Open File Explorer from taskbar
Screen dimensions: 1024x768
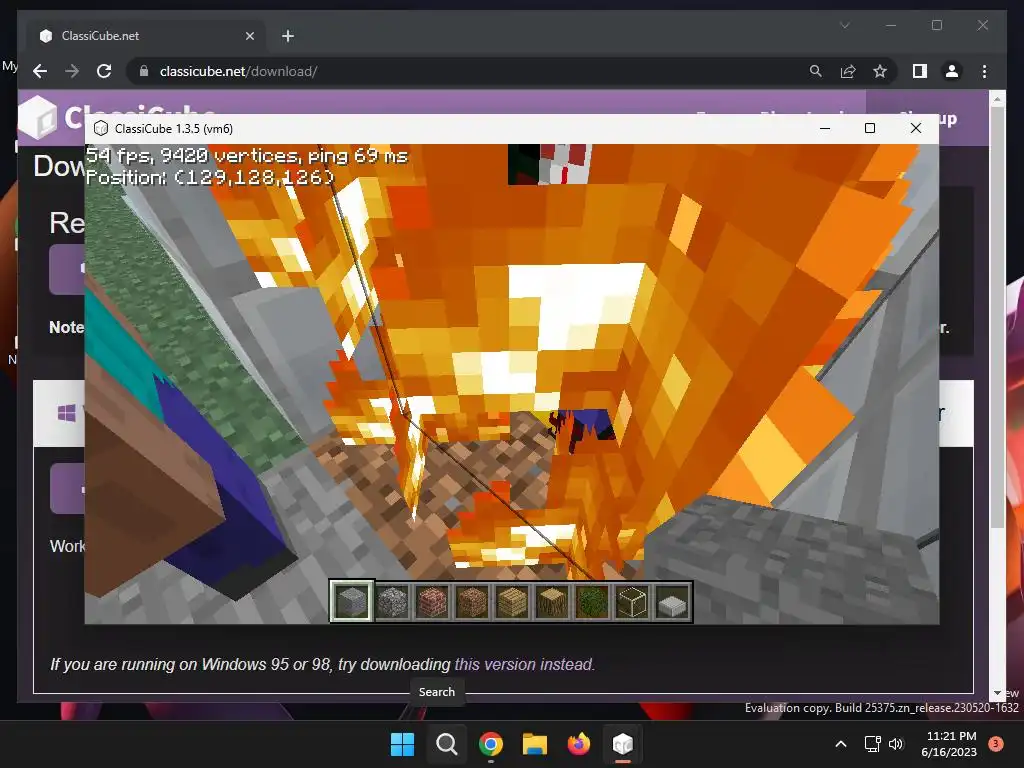535,744
